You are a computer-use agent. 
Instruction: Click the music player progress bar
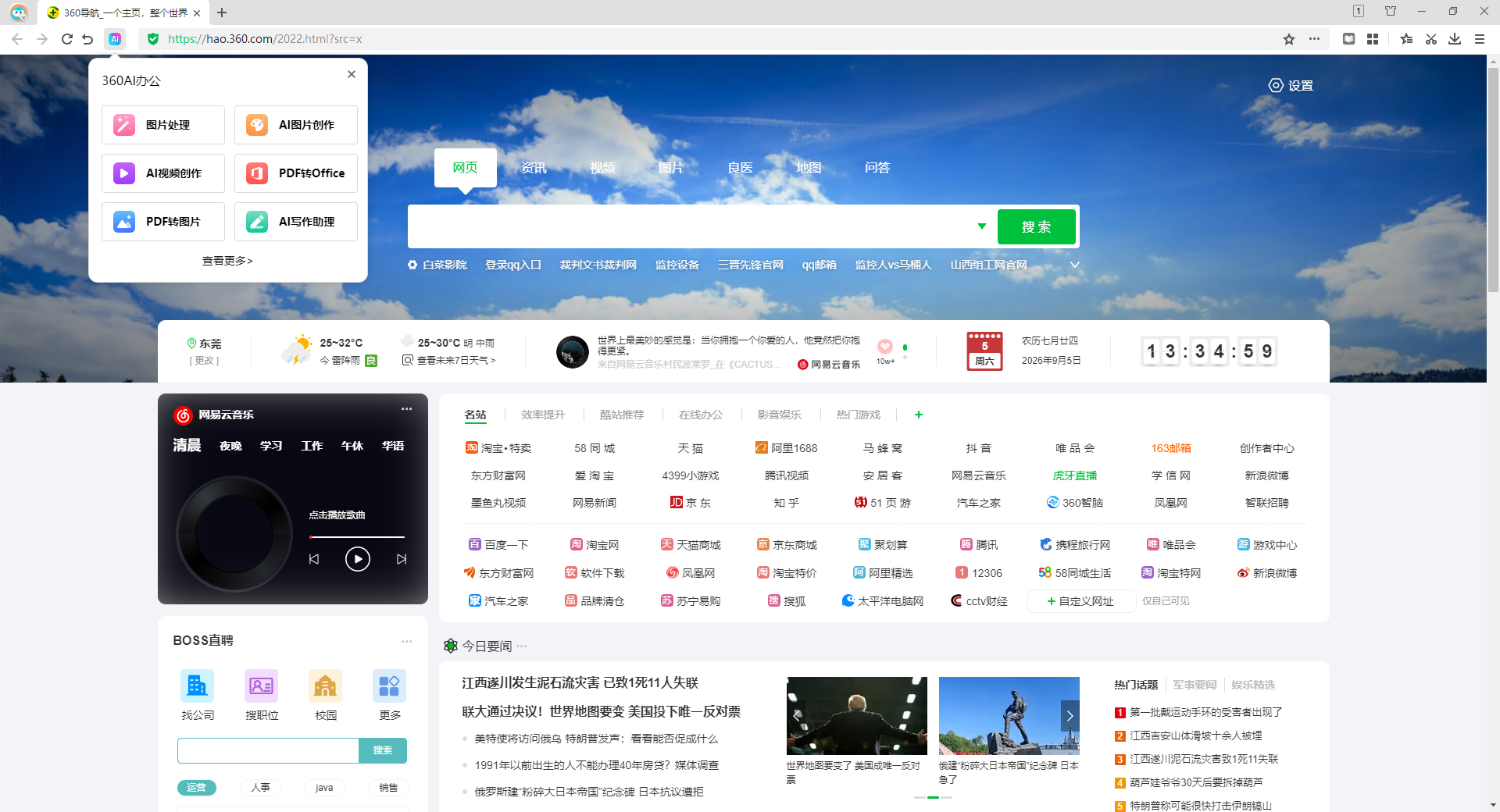(357, 537)
